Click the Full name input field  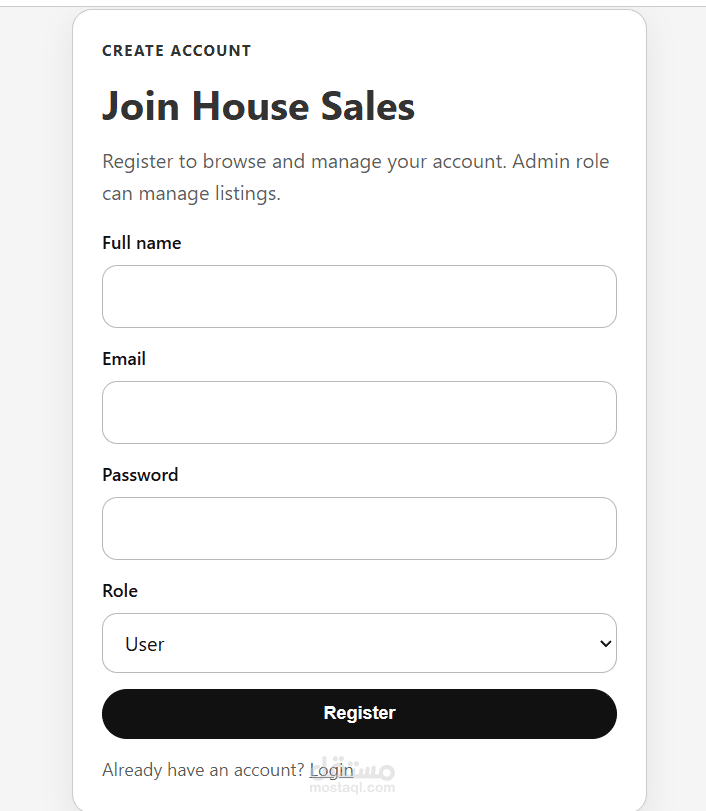pyautogui.click(x=359, y=296)
